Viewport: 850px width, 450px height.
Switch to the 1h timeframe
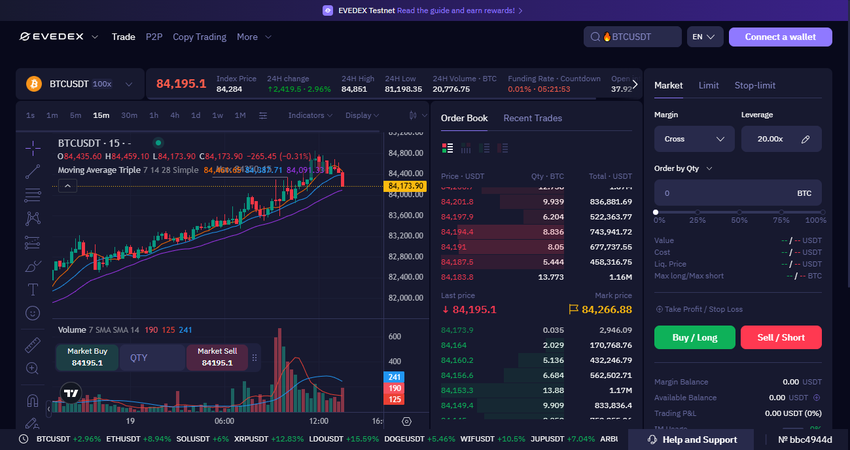[x=154, y=115]
